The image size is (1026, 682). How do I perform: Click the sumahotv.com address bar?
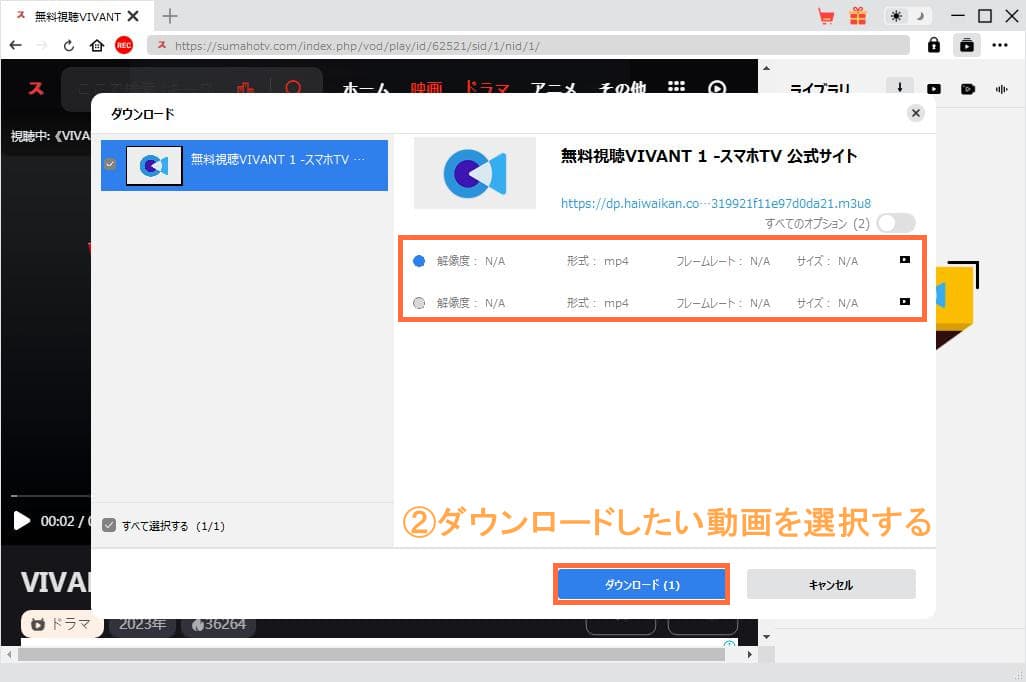pyautogui.click(x=528, y=45)
